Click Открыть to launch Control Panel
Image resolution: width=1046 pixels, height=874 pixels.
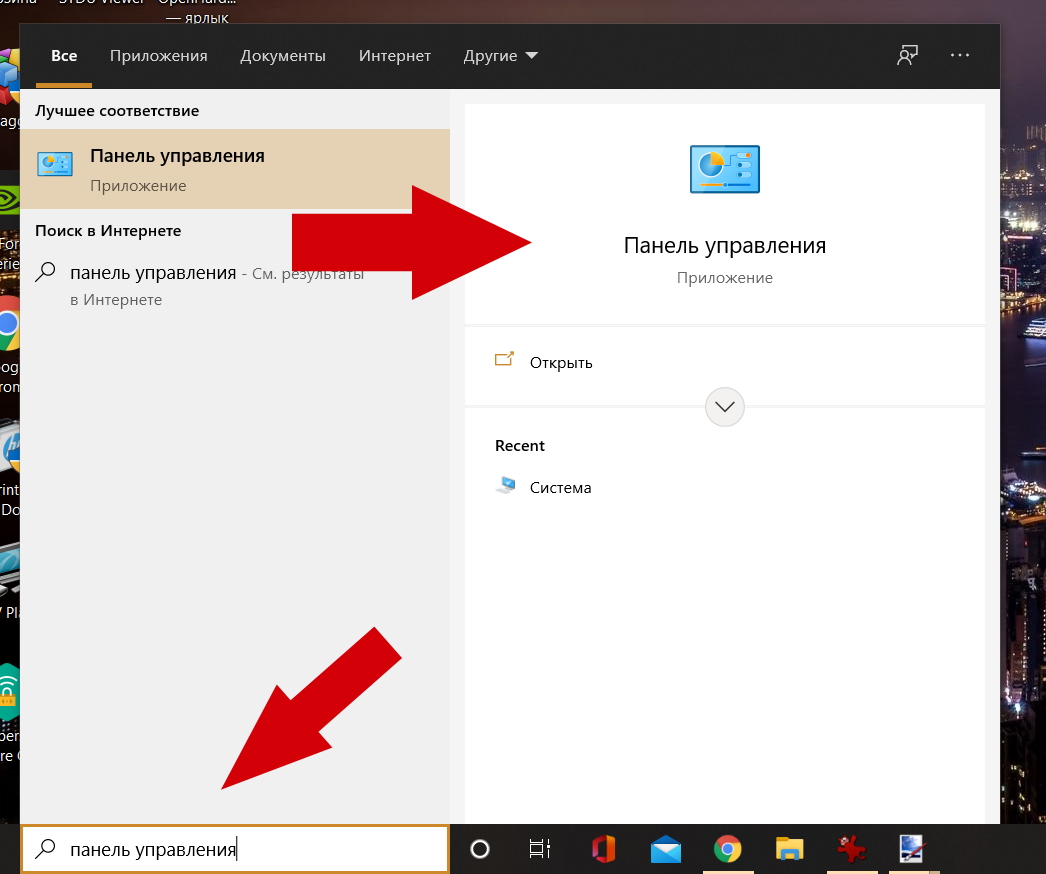tap(724, 363)
